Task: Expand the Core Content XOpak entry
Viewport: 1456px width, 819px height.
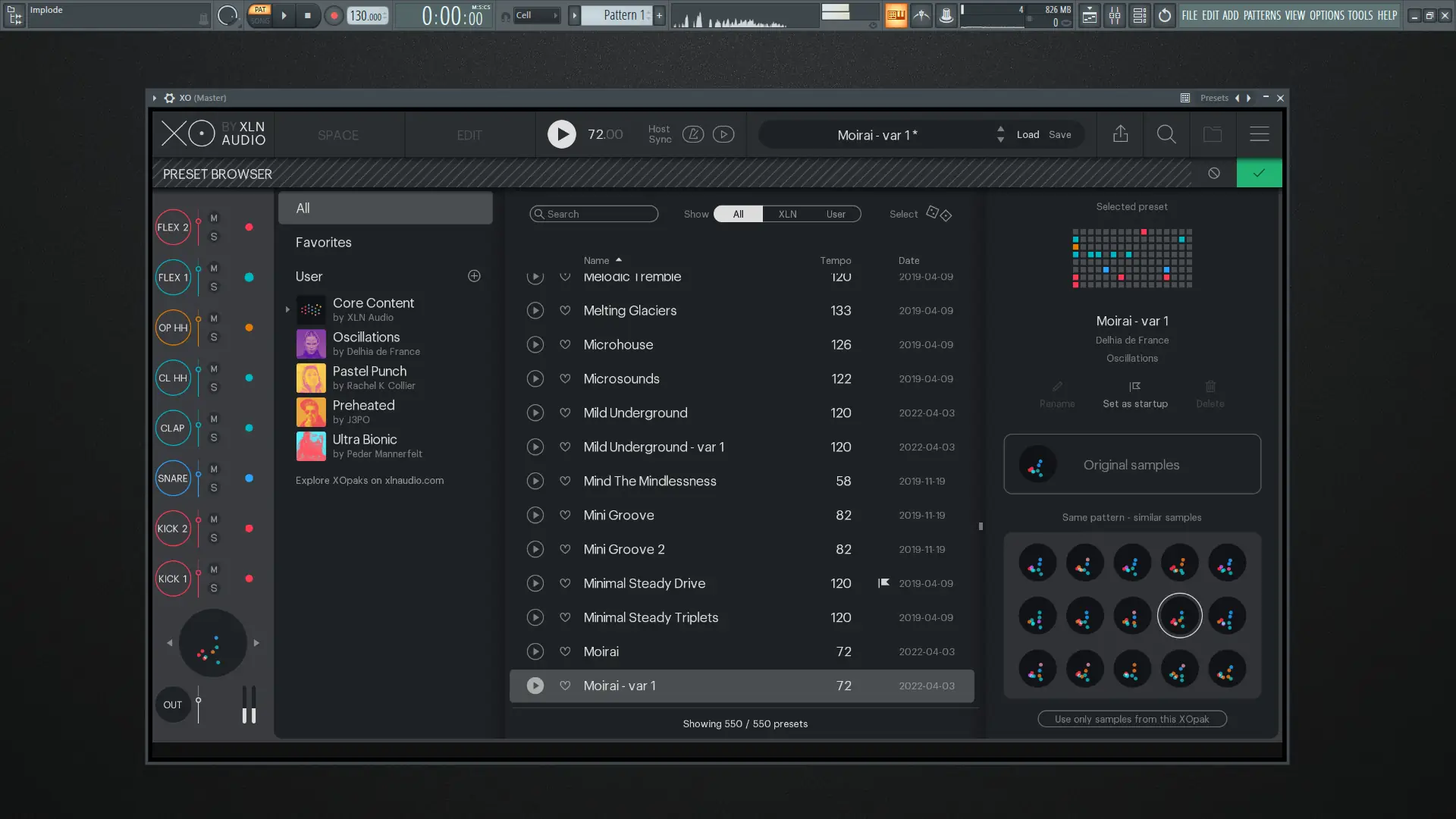Action: (x=287, y=309)
